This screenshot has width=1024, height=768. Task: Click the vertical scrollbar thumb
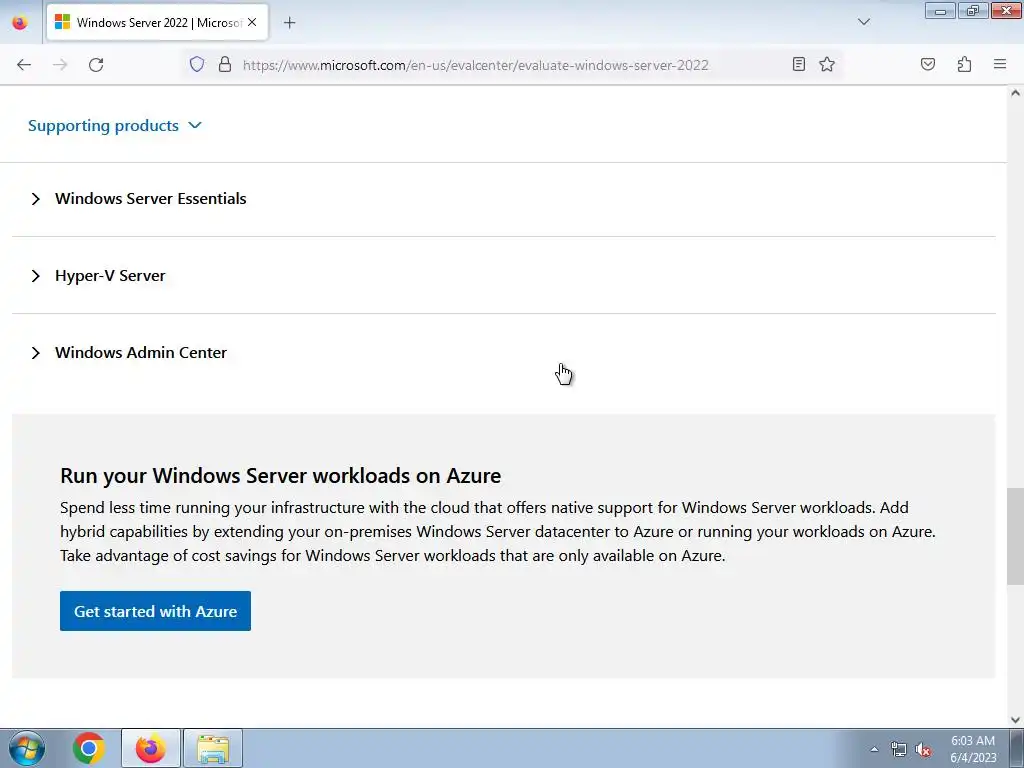[1016, 536]
